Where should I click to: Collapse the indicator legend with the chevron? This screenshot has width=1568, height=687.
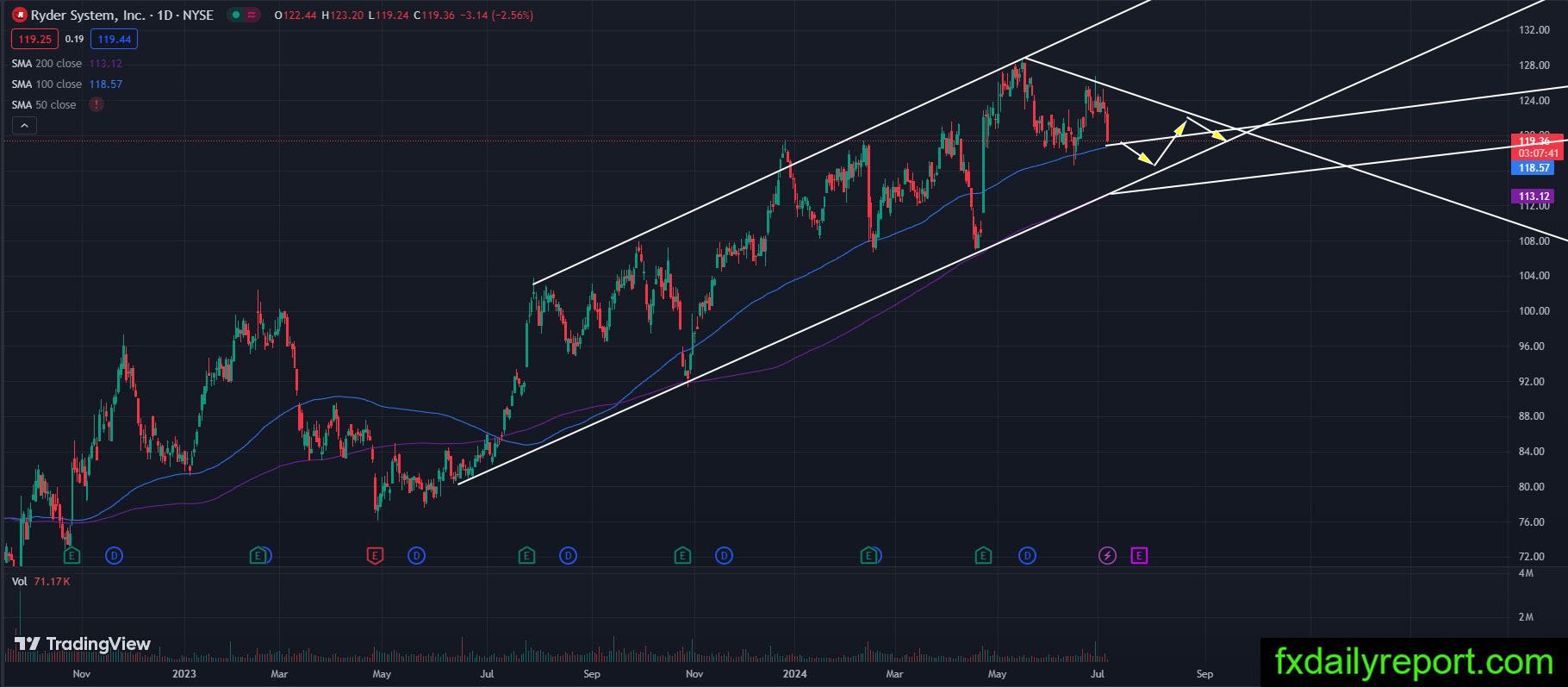[x=24, y=126]
